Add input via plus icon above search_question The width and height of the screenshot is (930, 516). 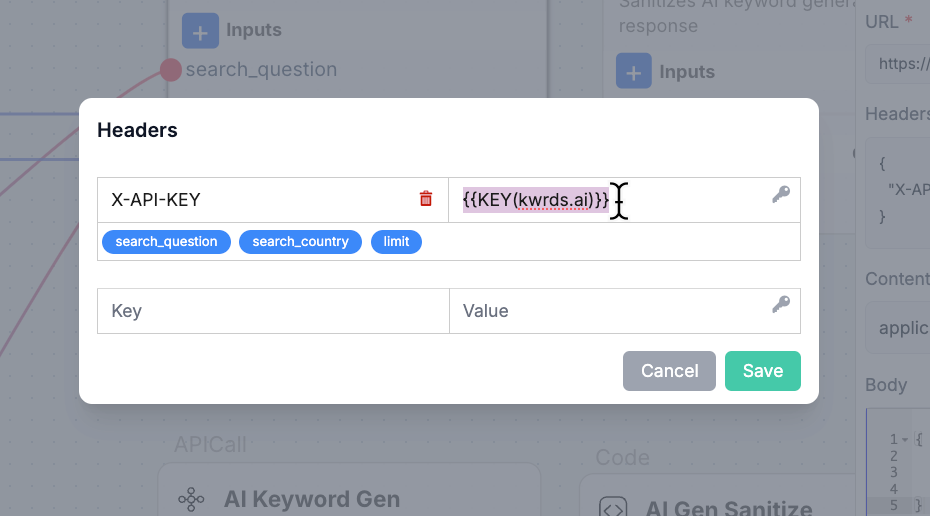pos(200,31)
